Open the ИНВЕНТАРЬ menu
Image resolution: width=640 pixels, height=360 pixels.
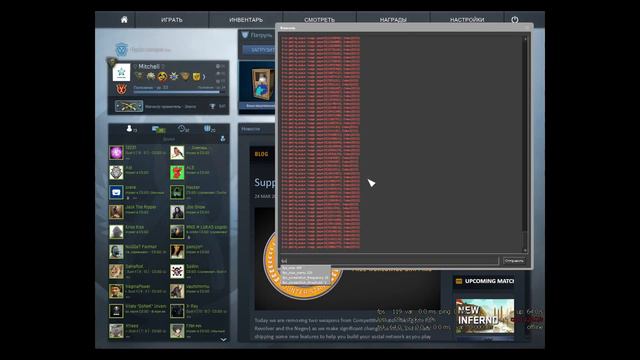246,20
